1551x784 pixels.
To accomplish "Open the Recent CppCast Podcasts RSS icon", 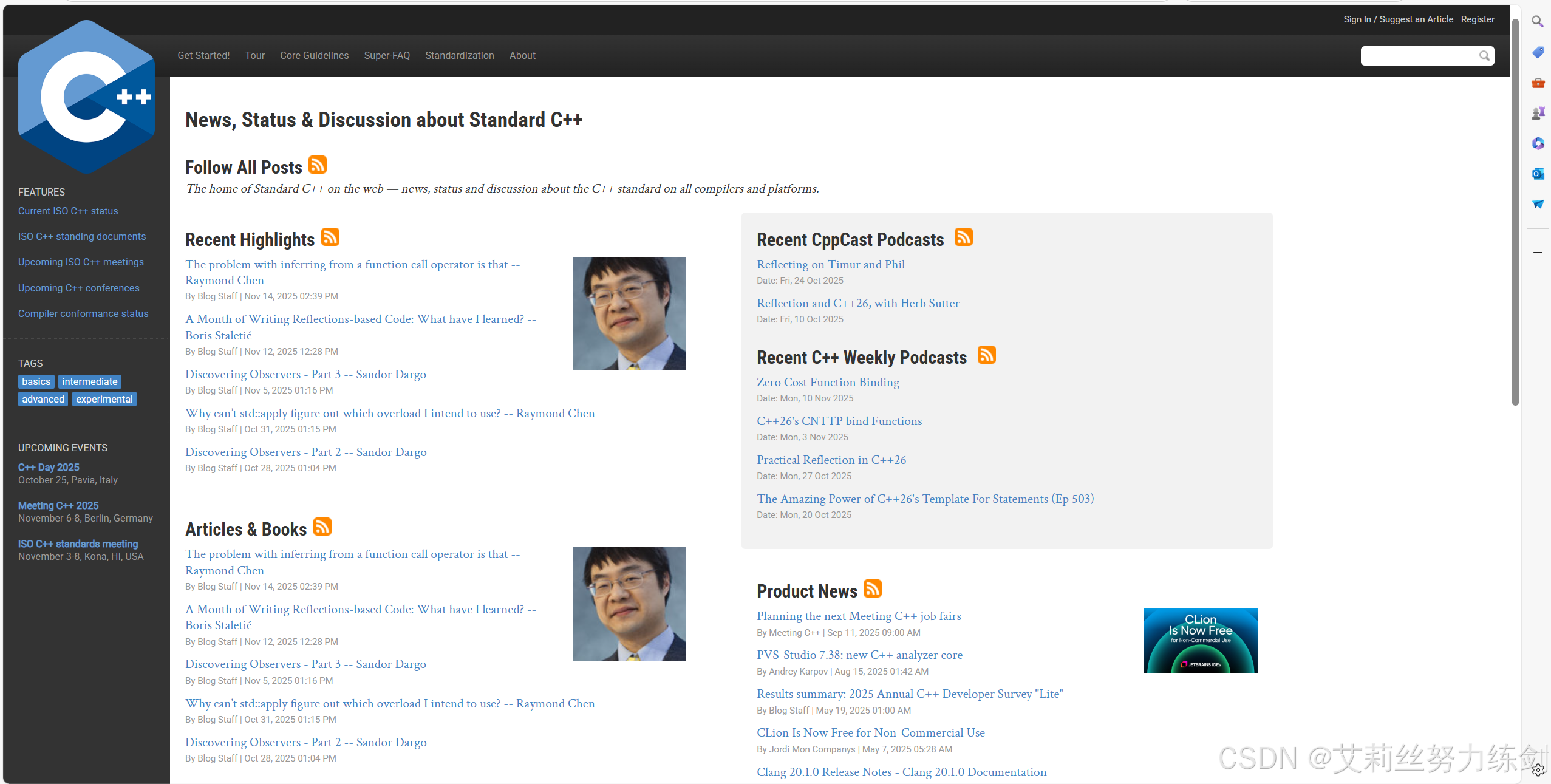I will click(964, 237).
